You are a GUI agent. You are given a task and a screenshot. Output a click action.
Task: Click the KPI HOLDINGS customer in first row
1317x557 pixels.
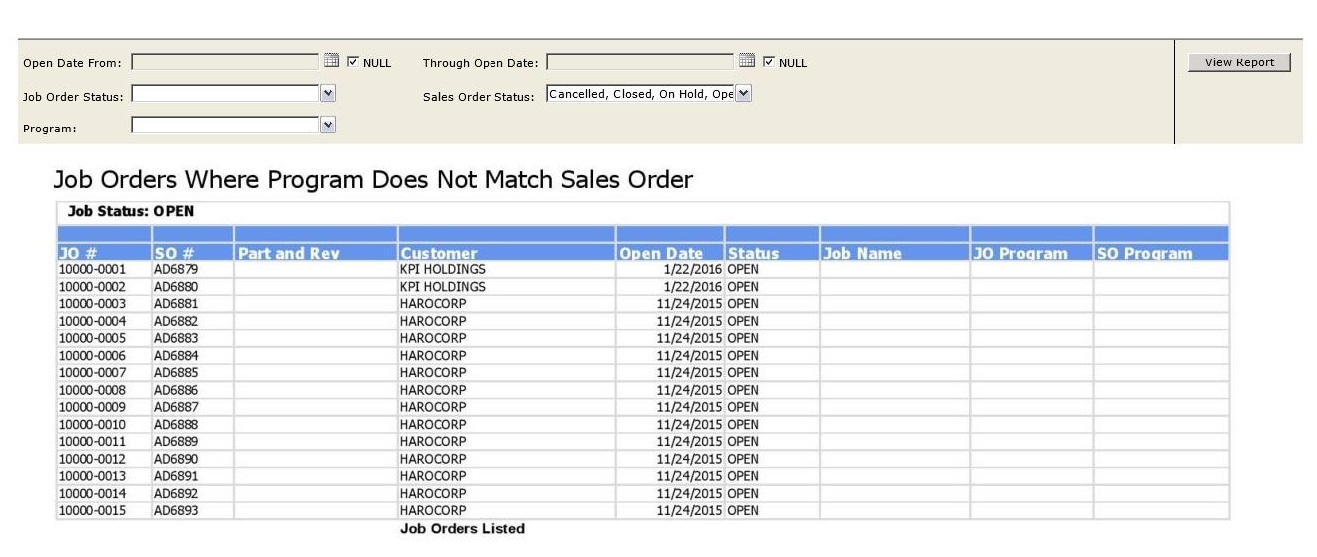click(443, 270)
